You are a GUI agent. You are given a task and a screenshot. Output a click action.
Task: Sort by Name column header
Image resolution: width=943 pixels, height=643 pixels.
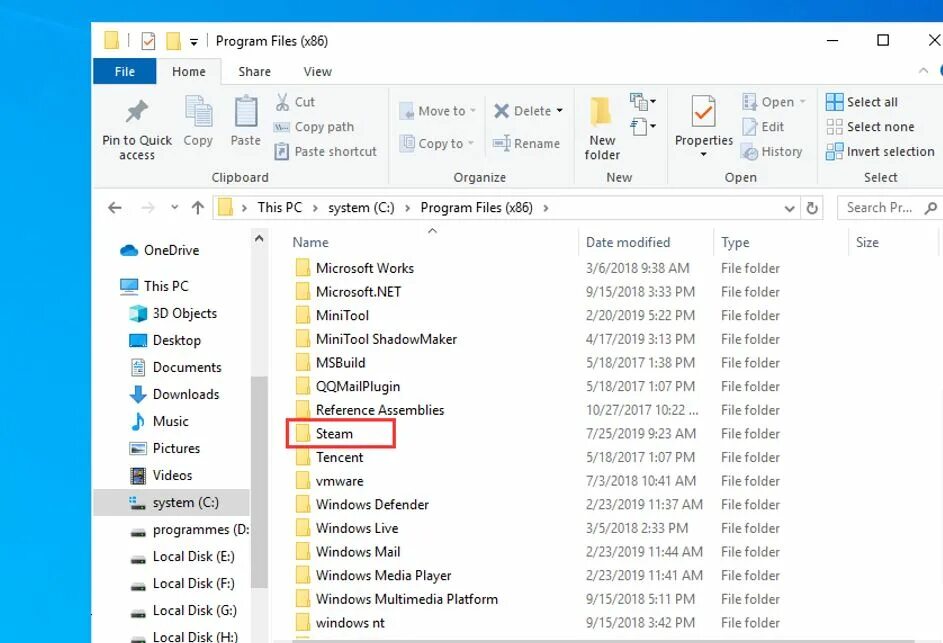coord(310,242)
